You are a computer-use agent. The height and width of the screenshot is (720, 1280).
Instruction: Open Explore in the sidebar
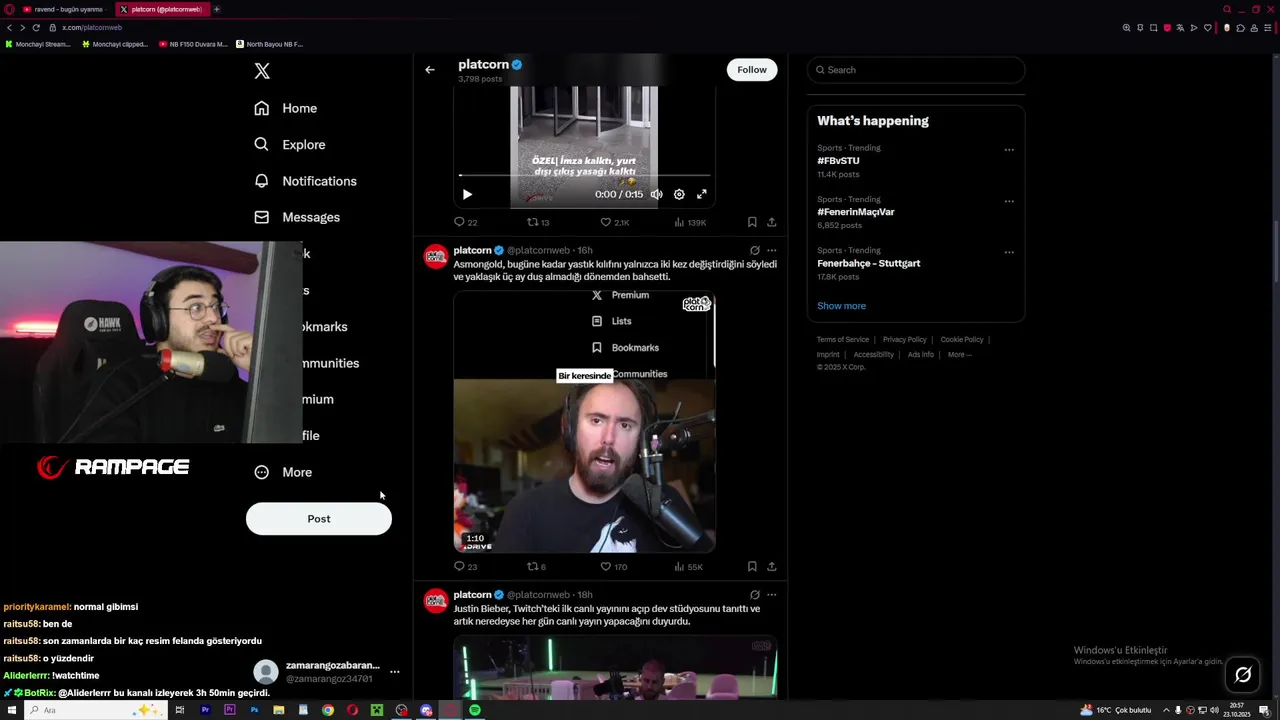[290, 144]
